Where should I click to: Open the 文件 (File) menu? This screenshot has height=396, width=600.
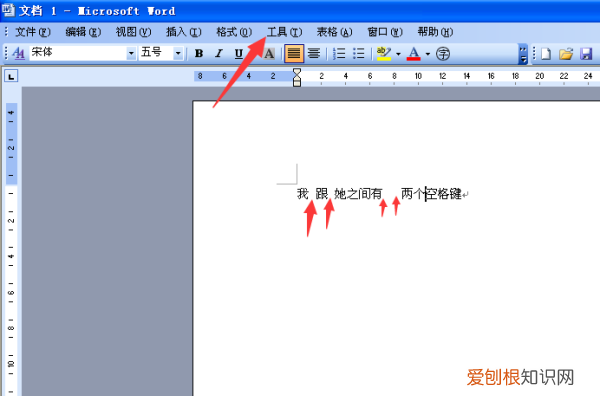[x=33, y=32]
